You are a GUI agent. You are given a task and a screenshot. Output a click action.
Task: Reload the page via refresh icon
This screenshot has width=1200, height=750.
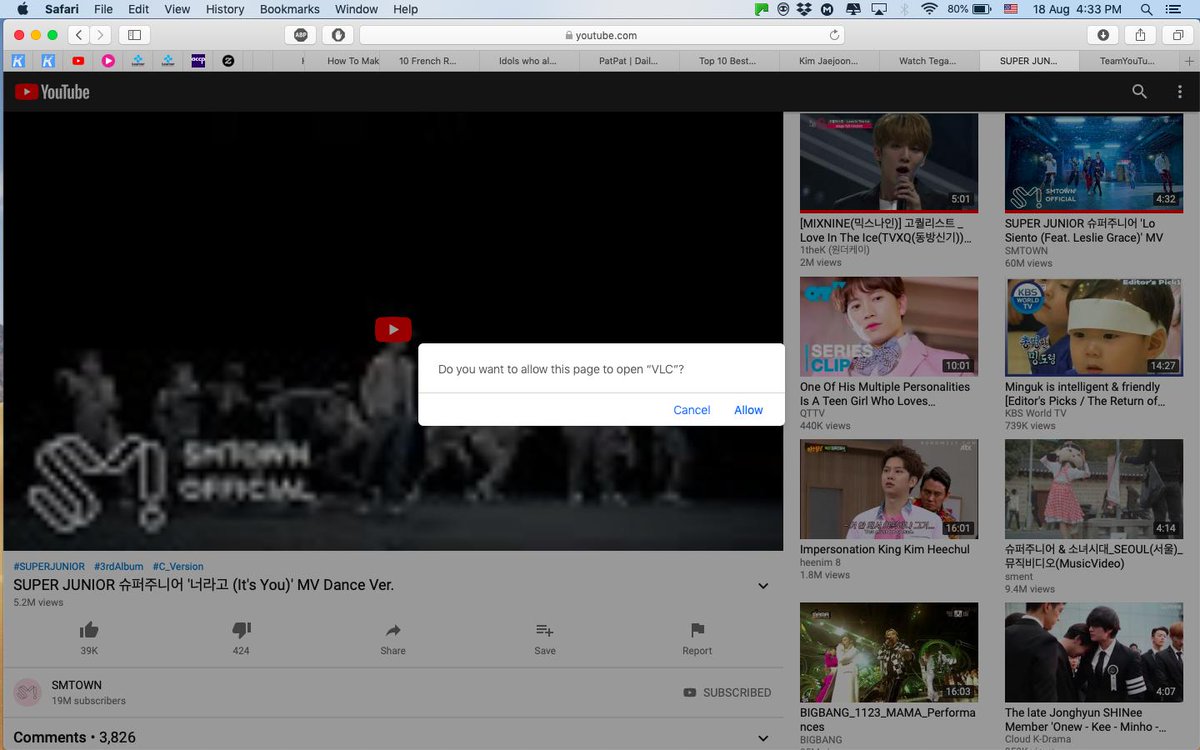pos(834,35)
